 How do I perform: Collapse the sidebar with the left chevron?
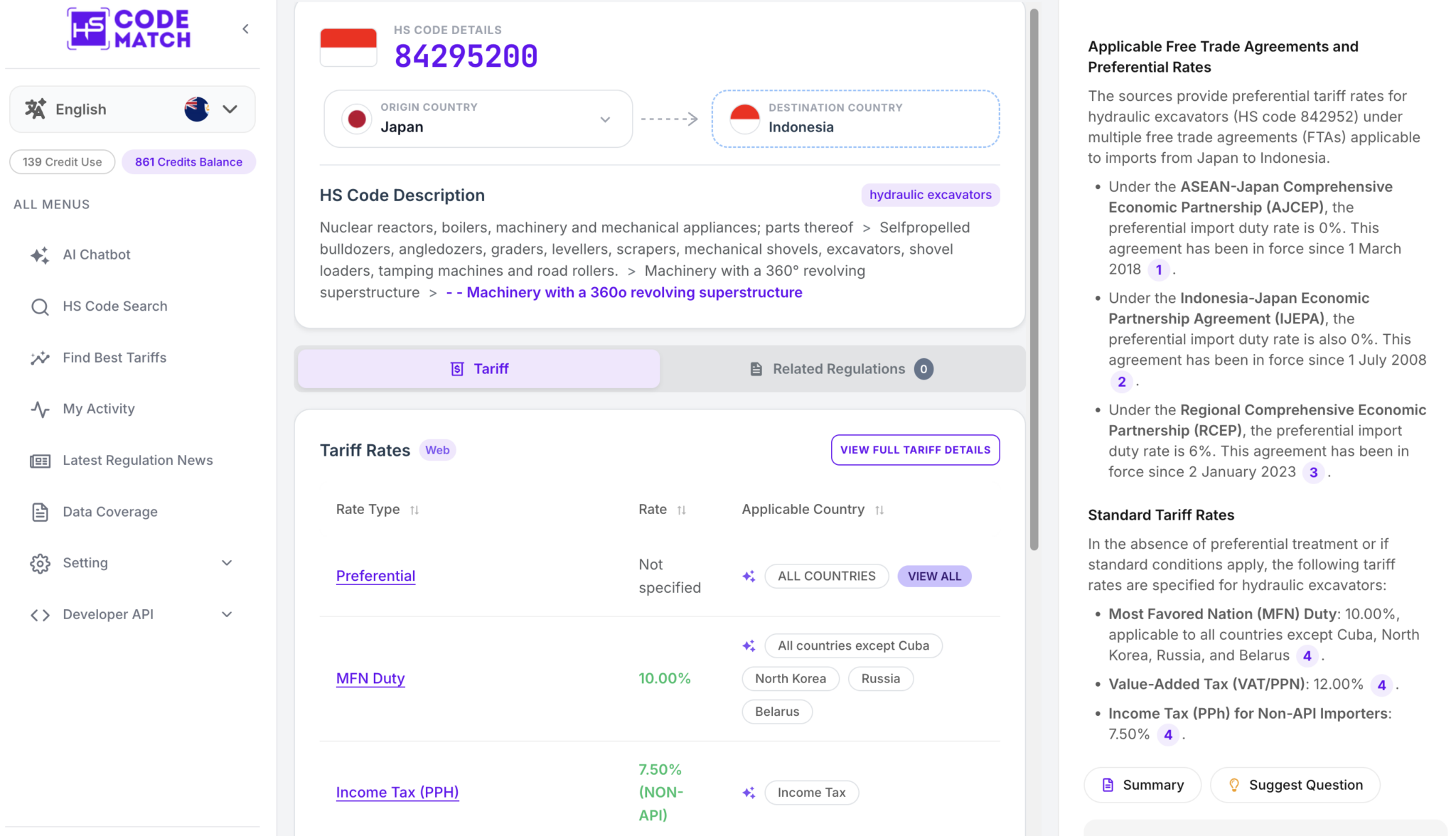[245, 29]
